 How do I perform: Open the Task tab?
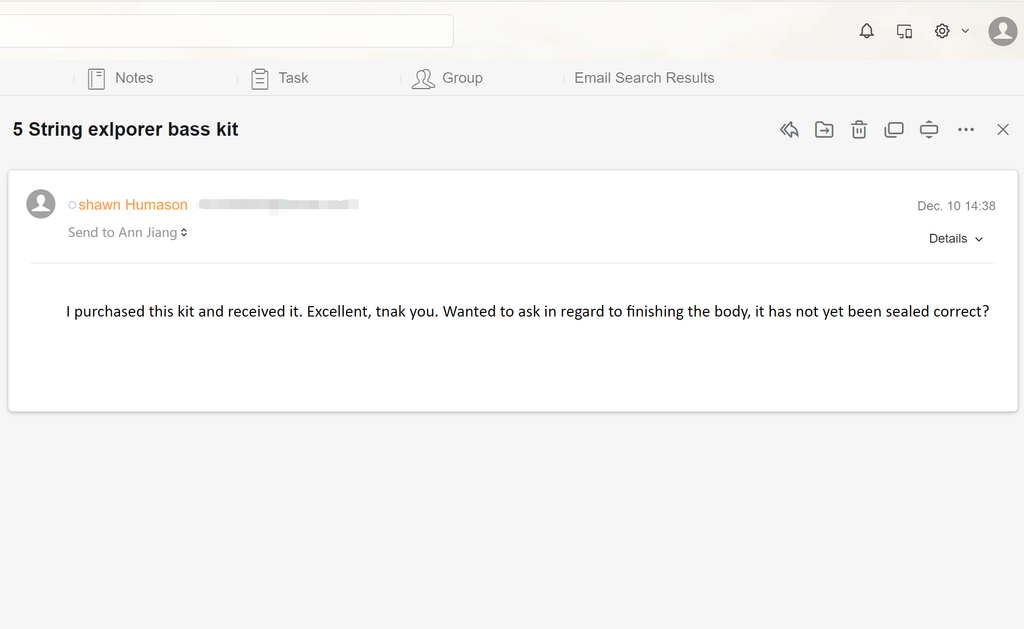(280, 78)
